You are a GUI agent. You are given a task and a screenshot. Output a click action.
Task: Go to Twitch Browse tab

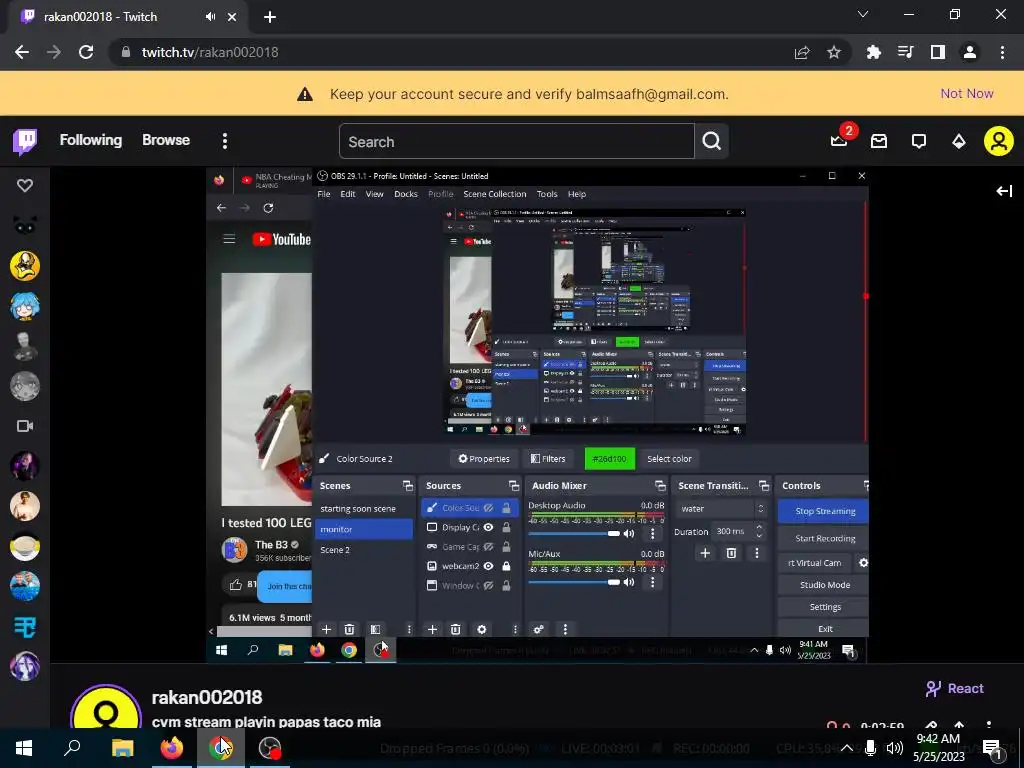click(166, 140)
